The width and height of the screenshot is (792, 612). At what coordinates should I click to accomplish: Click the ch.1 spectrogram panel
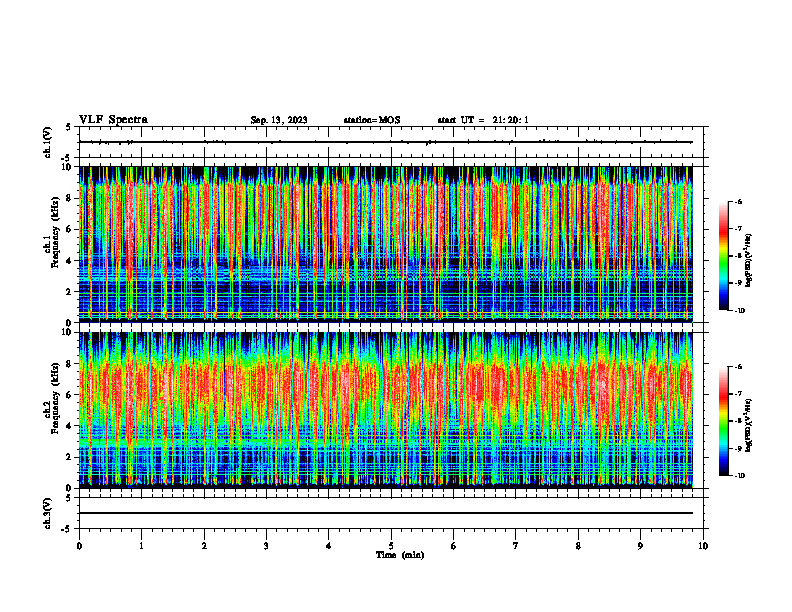coord(385,244)
